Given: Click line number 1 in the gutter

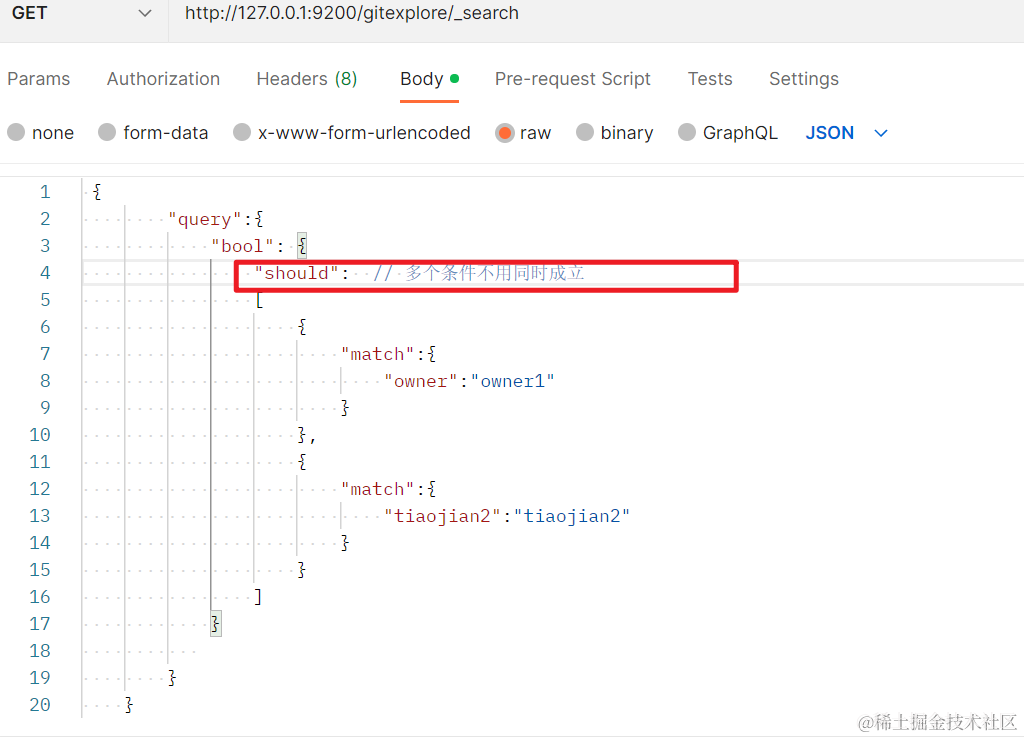Looking at the screenshot, I should 45,192.
